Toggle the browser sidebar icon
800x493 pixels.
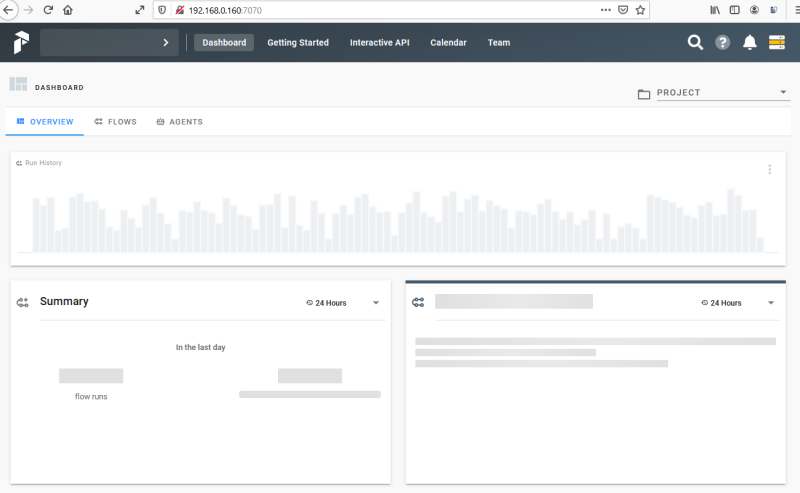point(735,10)
